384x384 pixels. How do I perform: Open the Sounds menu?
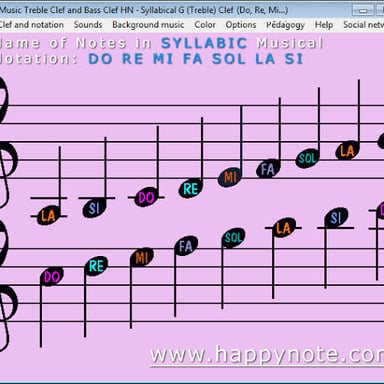(x=88, y=25)
